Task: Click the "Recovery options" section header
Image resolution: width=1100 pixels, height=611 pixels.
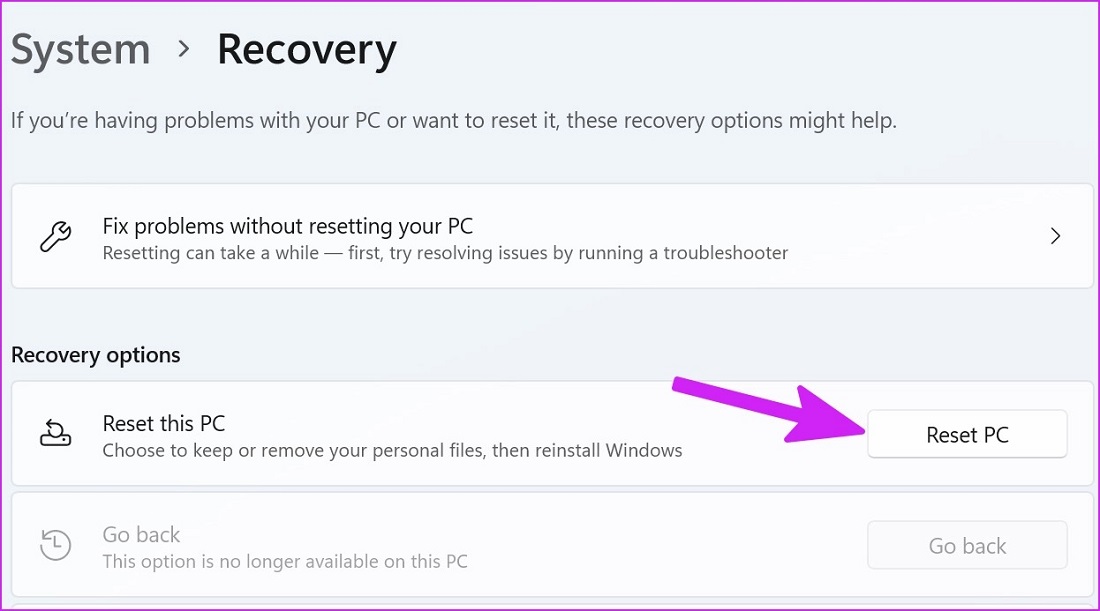Action: click(x=96, y=355)
